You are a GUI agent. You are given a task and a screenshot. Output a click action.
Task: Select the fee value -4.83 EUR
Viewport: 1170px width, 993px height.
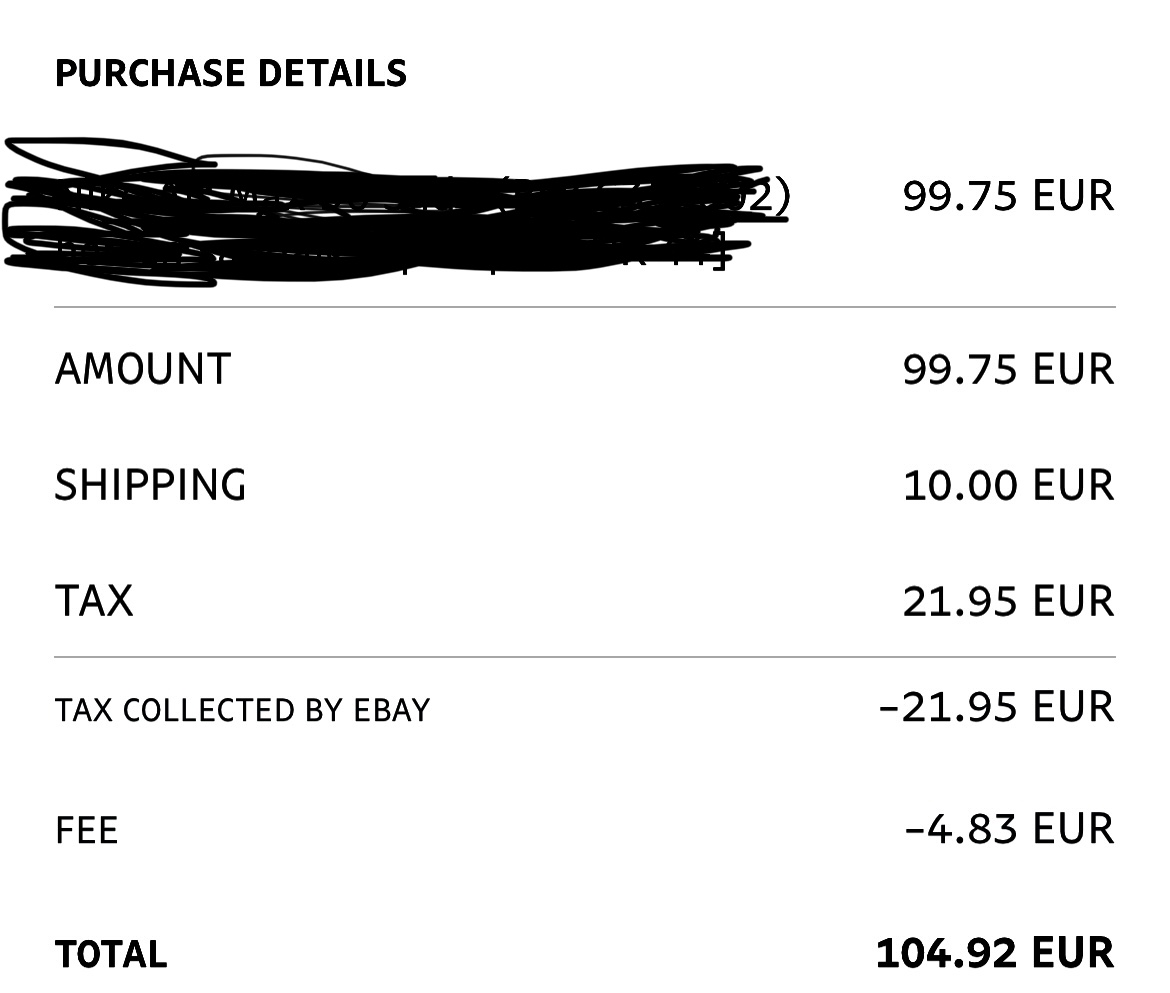point(1009,829)
